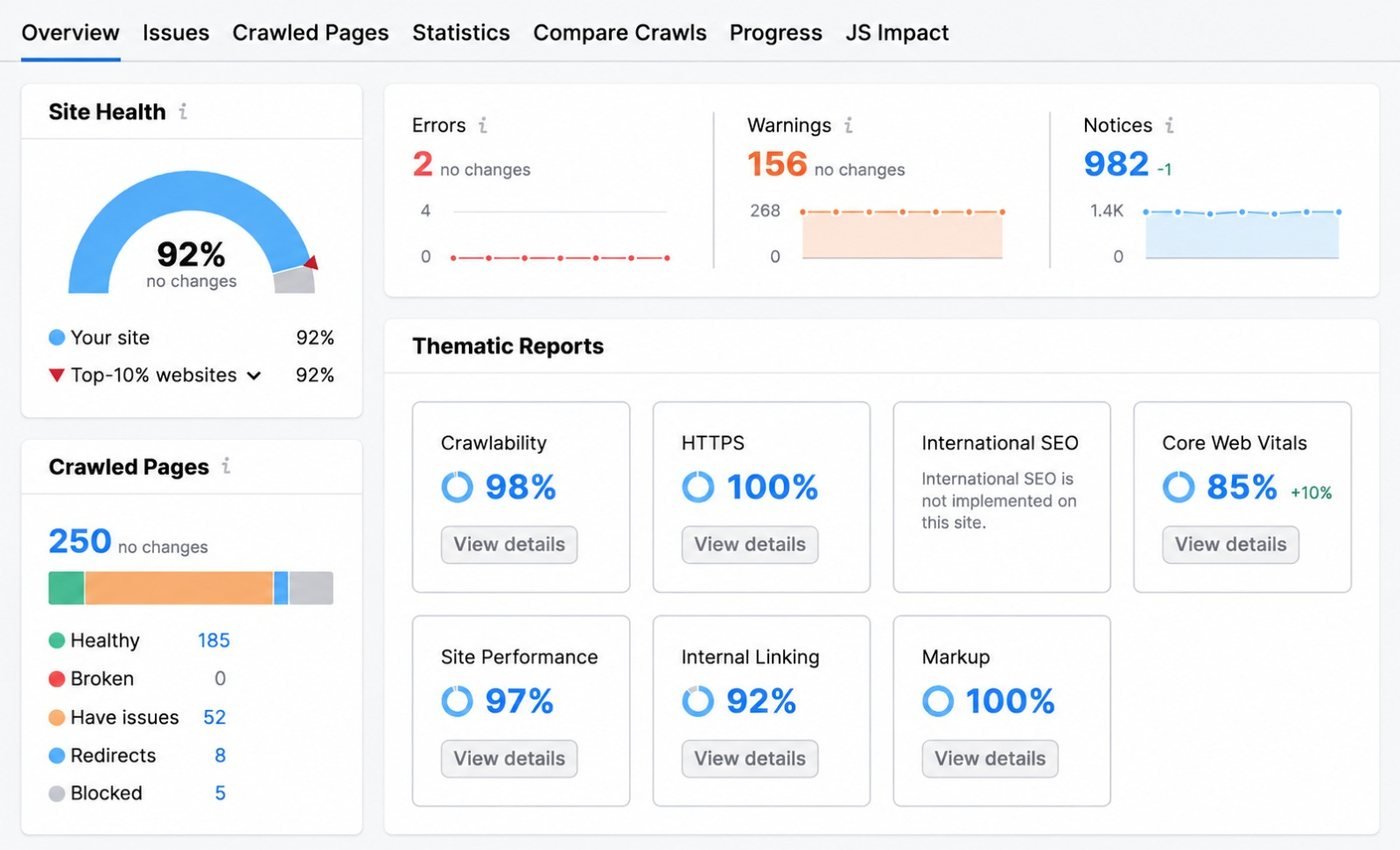The image size is (1400, 850).
Task: Click the crawled pages total 250
Action: (x=80, y=541)
